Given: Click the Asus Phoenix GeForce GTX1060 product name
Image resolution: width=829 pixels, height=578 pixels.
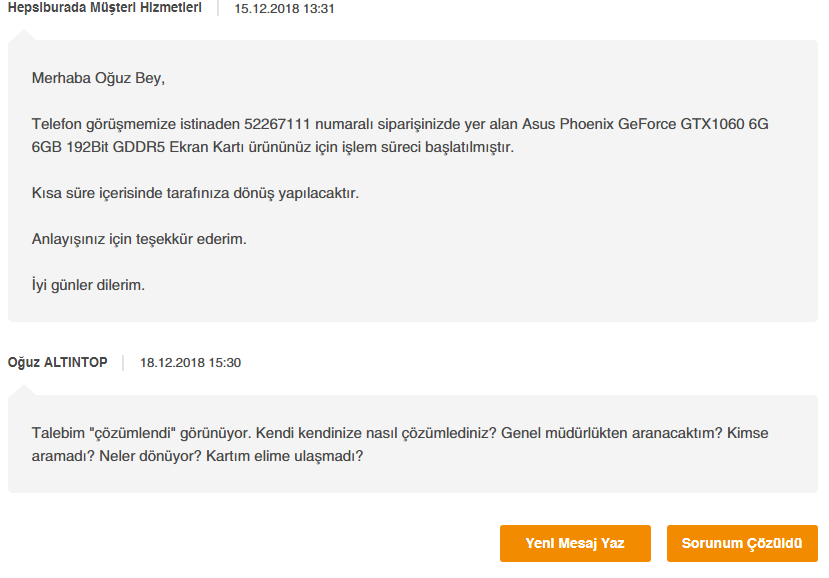Looking at the screenshot, I should tap(633, 124).
